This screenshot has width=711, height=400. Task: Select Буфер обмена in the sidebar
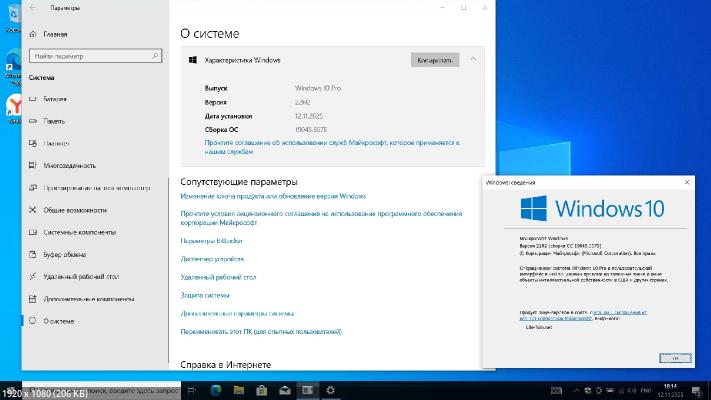point(64,254)
